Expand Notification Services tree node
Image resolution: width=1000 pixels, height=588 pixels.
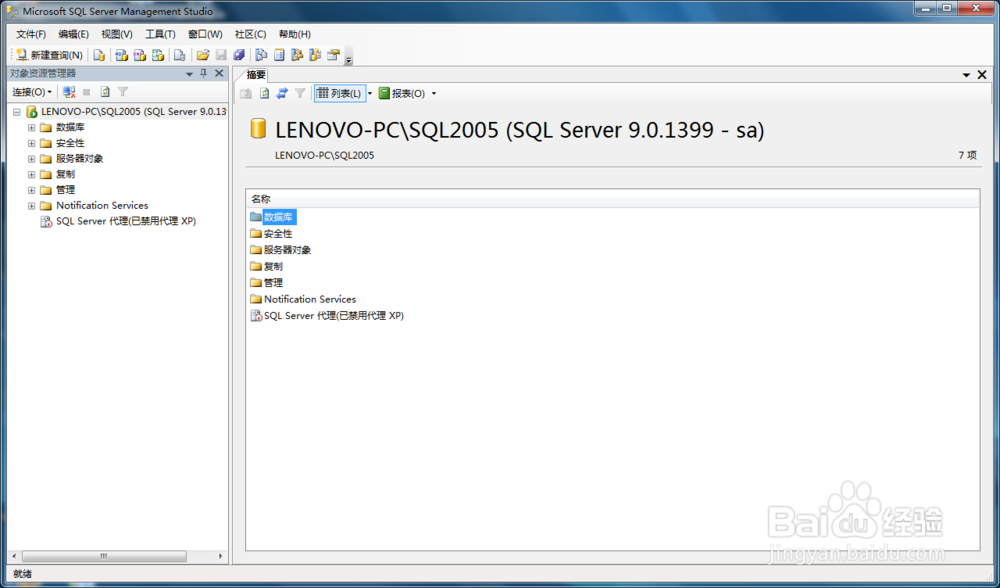[x=31, y=205]
